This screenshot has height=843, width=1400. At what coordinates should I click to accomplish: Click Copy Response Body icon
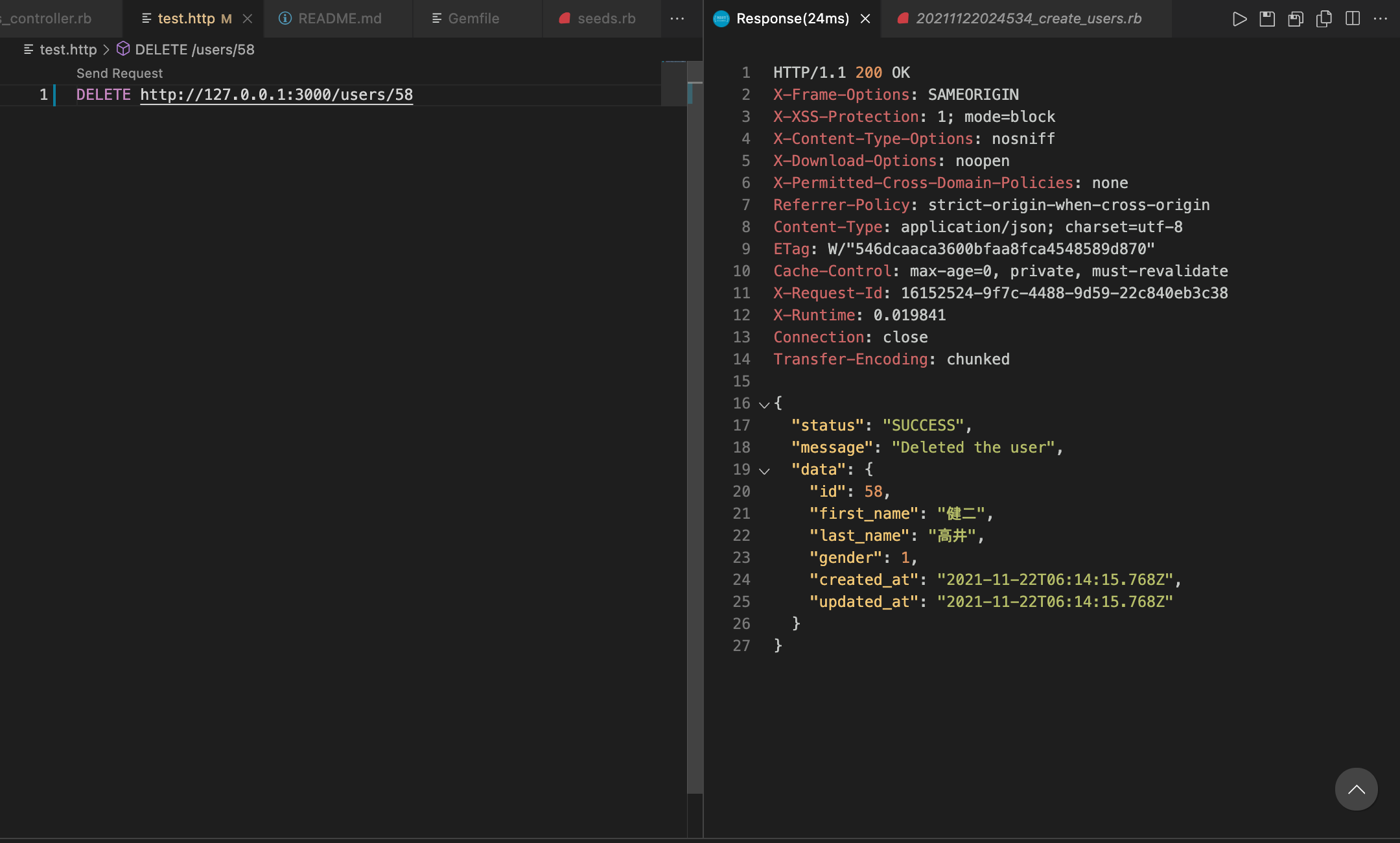(1324, 19)
